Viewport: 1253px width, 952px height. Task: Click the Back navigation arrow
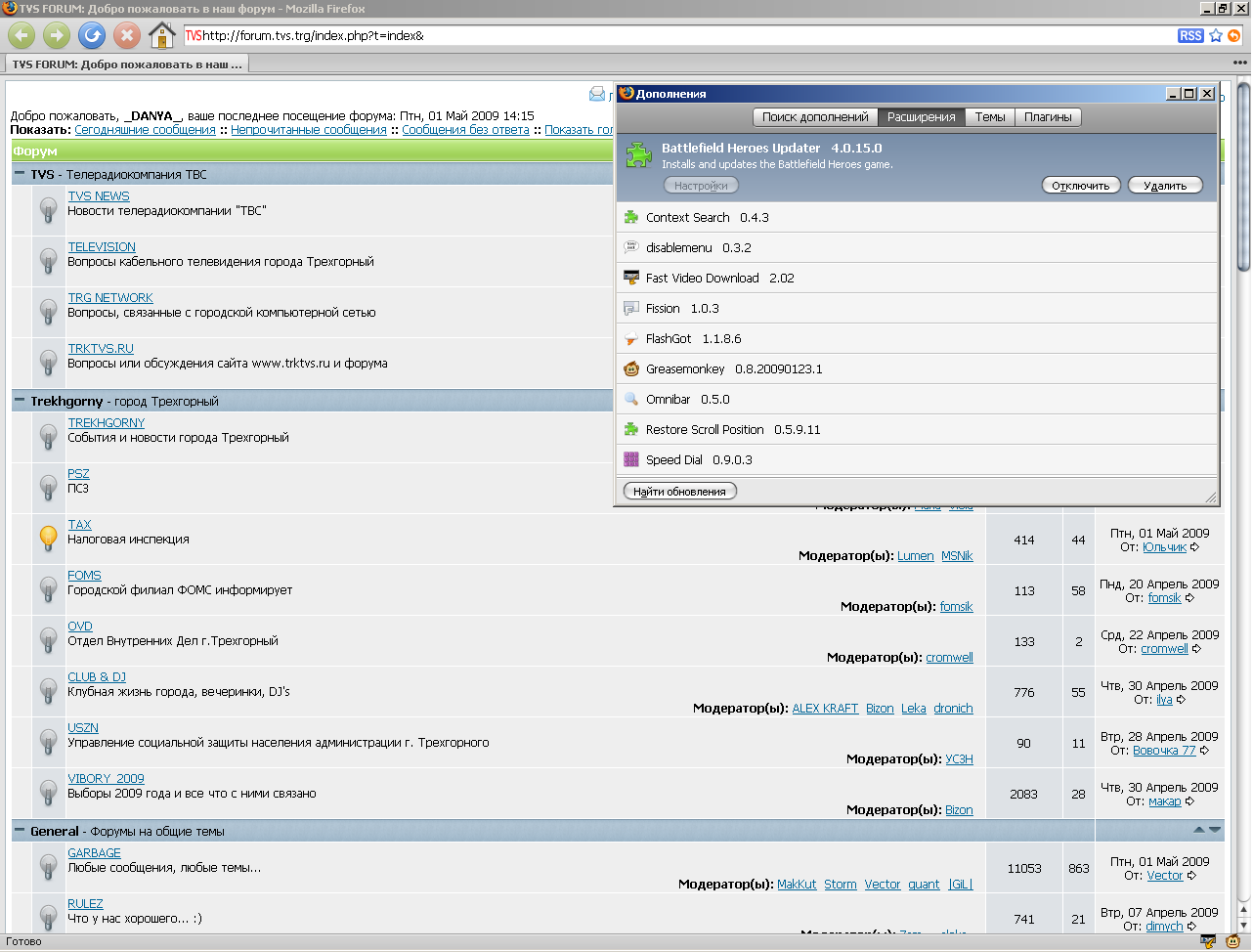point(22,36)
